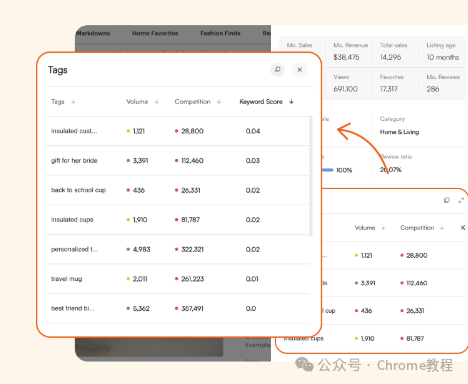The width and height of the screenshot is (468, 384).
Task: Click the 81,787 competition in background panel
Action: [415, 338]
